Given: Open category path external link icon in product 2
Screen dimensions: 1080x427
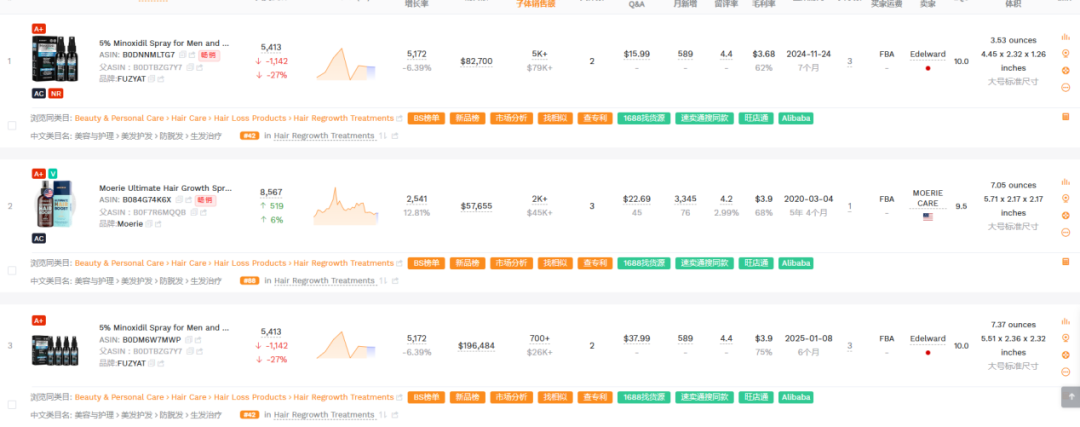Looking at the screenshot, I should click(x=399, y=264).
